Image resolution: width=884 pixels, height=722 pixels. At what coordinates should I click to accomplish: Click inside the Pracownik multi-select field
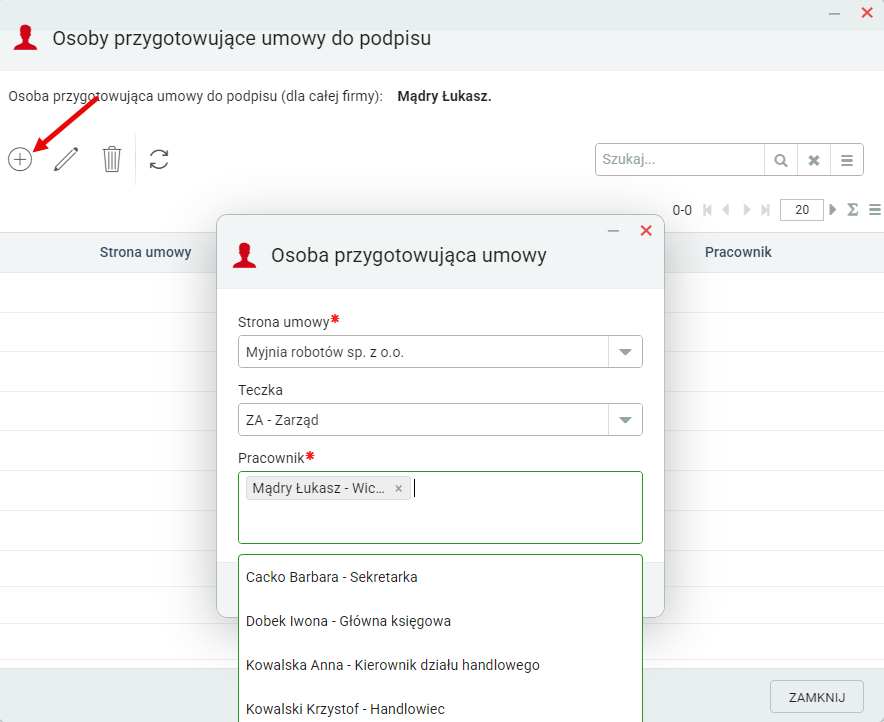pos(440,508)
